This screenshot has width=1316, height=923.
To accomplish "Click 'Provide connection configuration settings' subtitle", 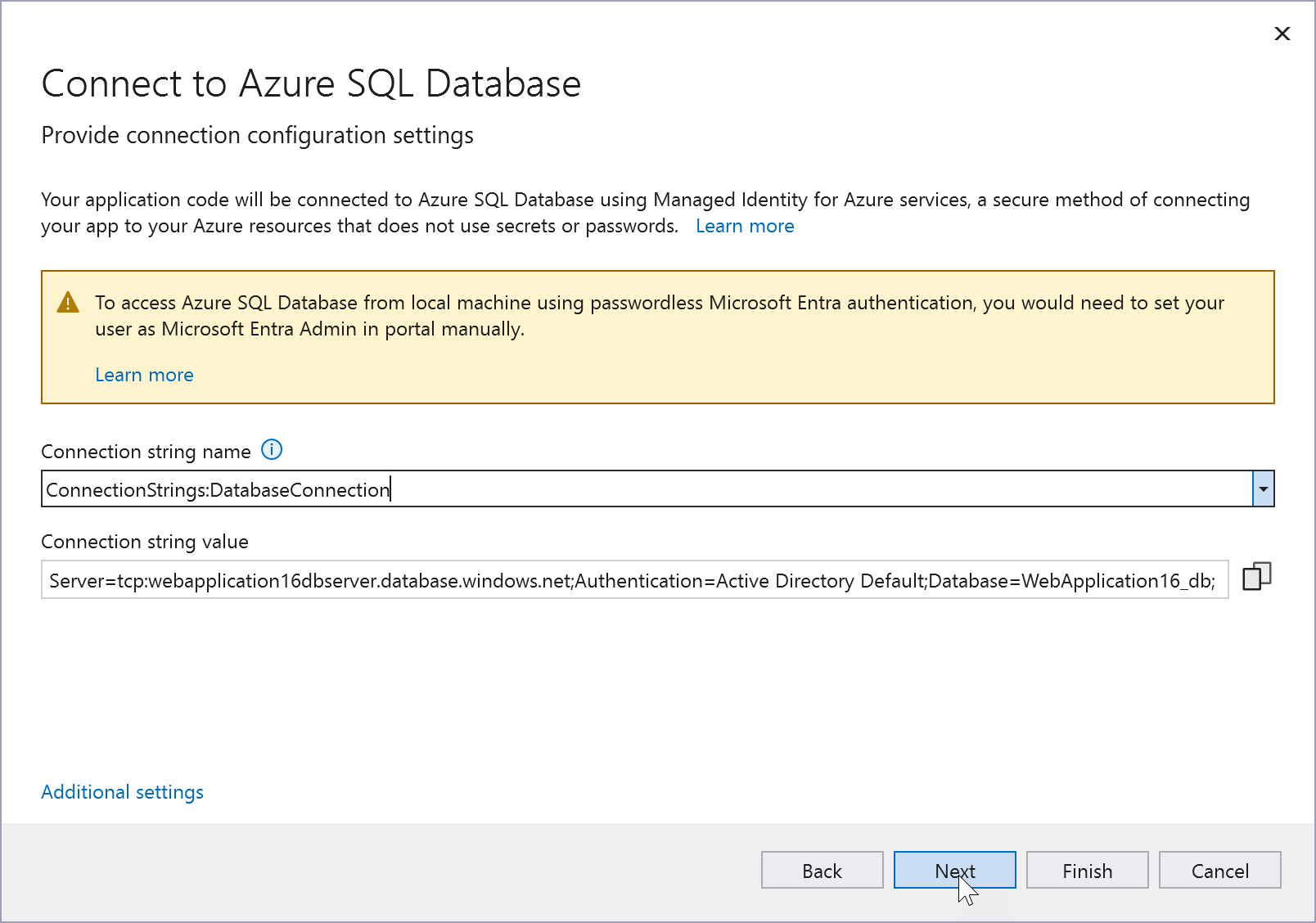I will tap(258, 136).
